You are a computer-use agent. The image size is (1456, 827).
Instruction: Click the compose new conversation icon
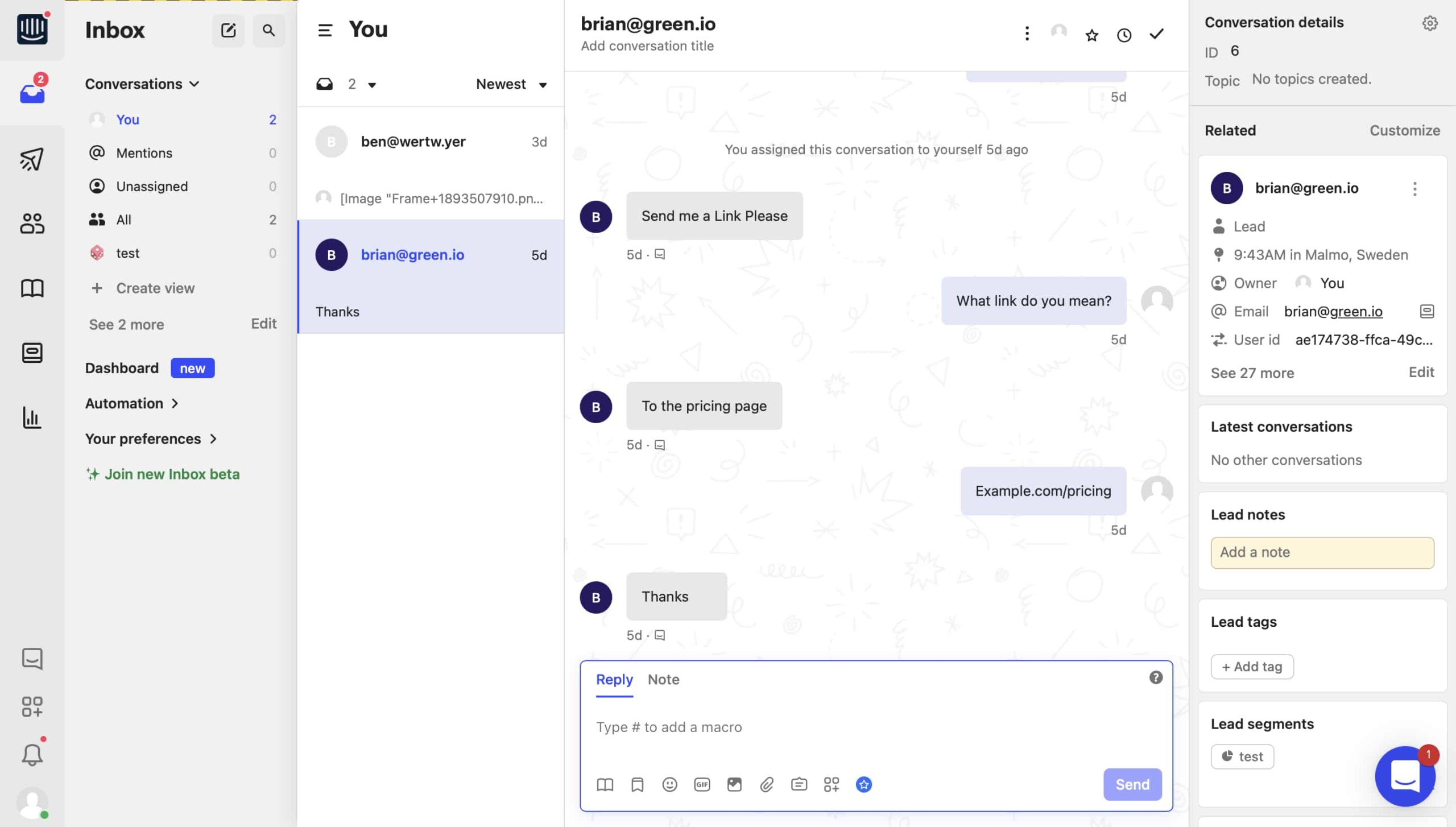tap(228, 29)
